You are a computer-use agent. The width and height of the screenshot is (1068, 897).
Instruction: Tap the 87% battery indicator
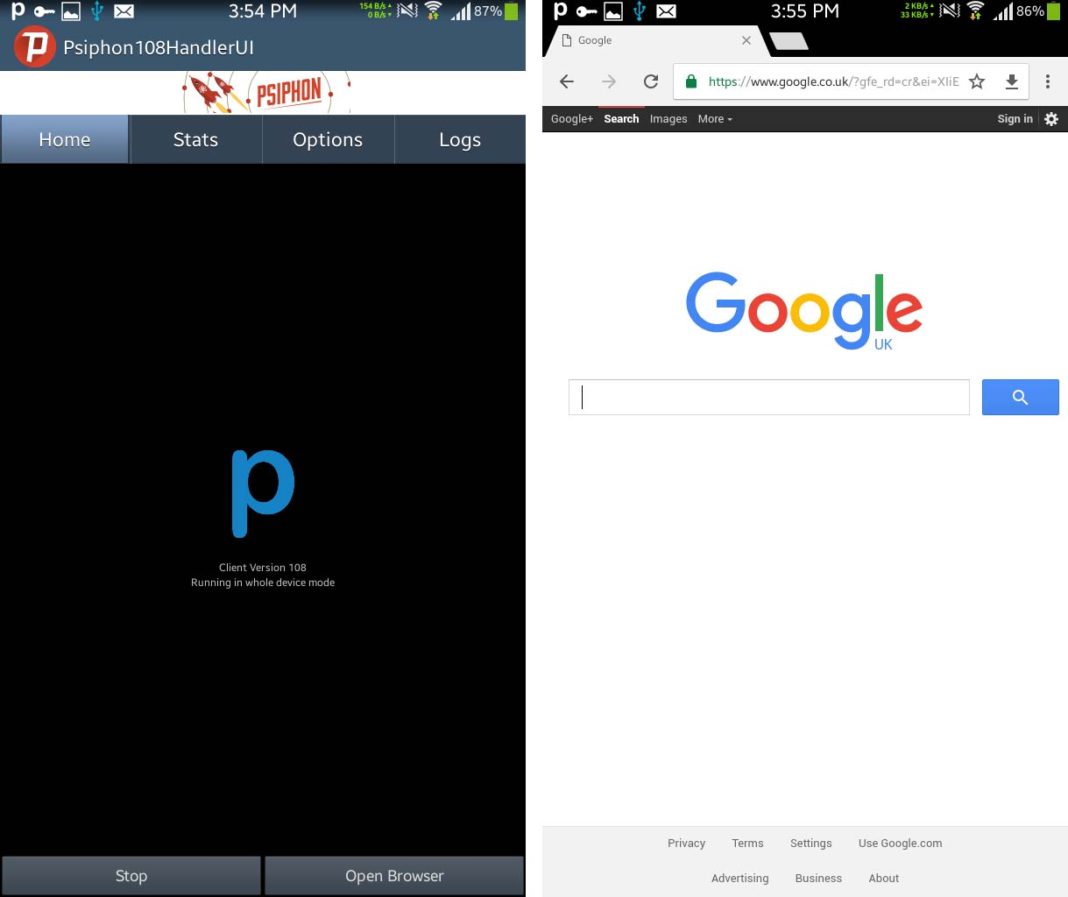(497, 11)
